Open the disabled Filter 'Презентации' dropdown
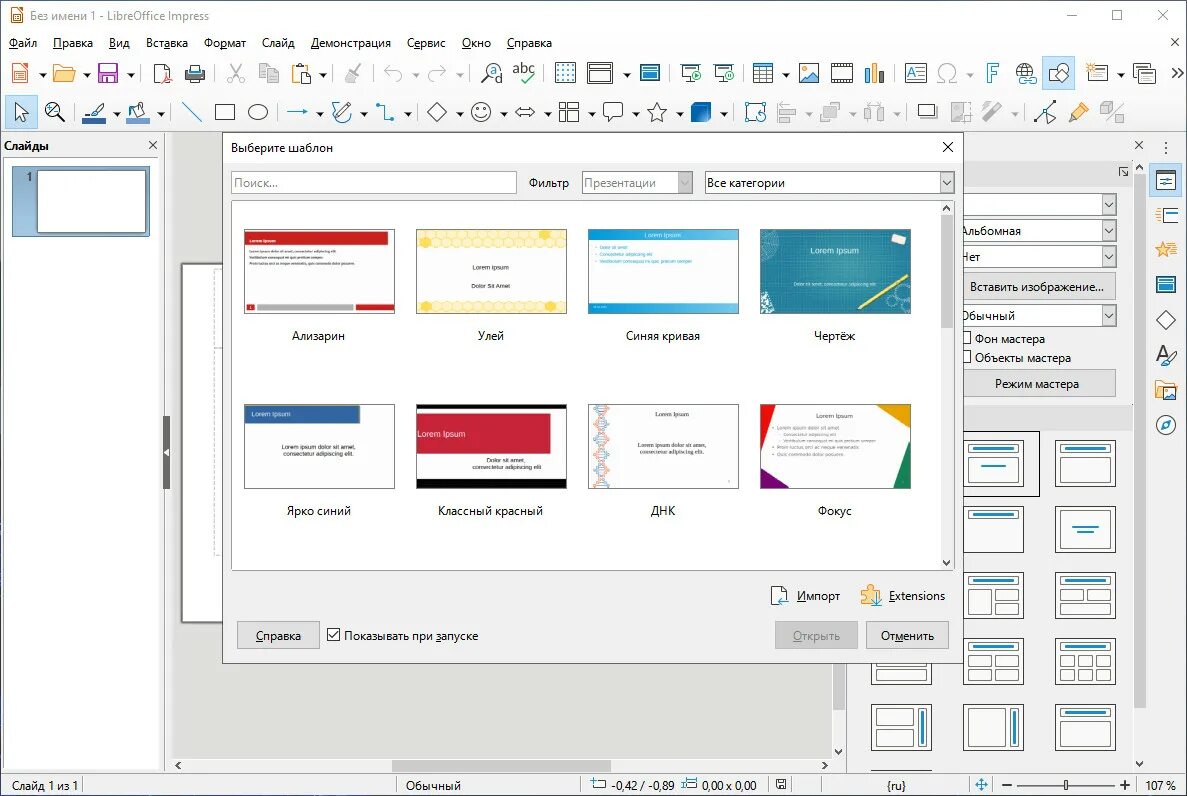Image resolution: width=1187 pixels, height=796 pixels. click(637, 183)
